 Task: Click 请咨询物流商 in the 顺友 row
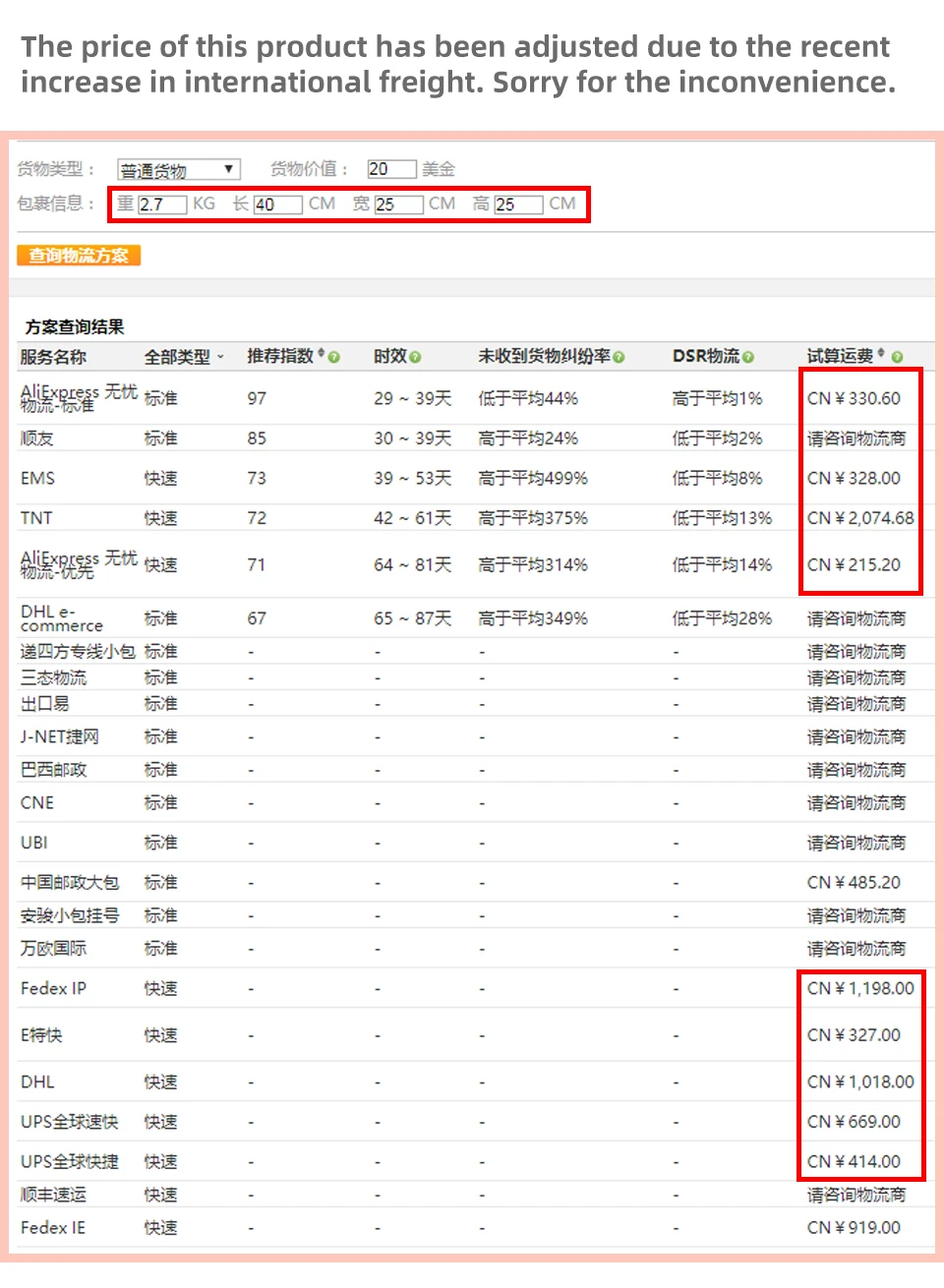click(x=856, y=439)
